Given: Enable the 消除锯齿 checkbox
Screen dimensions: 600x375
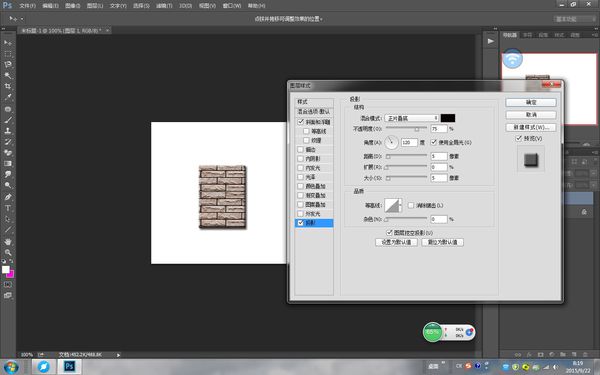Looking at the screenshot, I should (411, 205).
